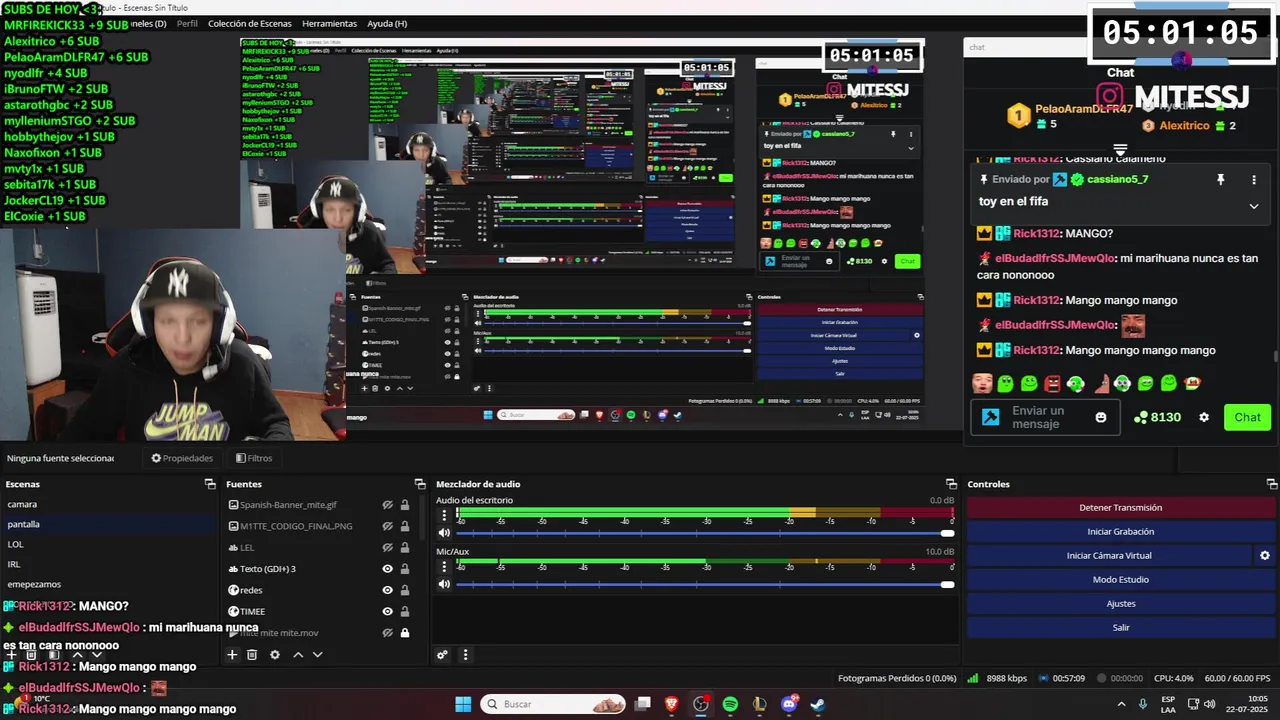This screenshot has width=1280, height=720.
Task: Hide the TIMEE source
Action: point(387,611)
